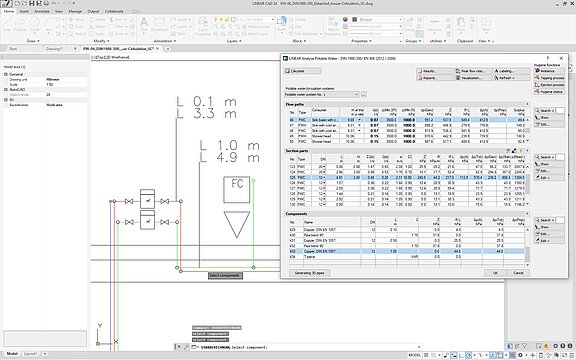Open the Ejection process hygiene function
This screenshot has width=576, height=360.
coord(549,85)
